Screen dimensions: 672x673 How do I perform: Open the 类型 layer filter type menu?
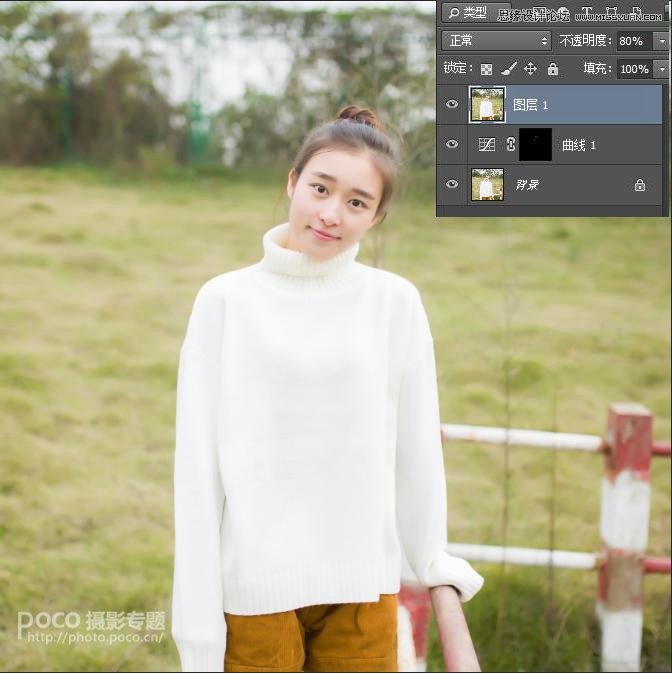point(466,12)
